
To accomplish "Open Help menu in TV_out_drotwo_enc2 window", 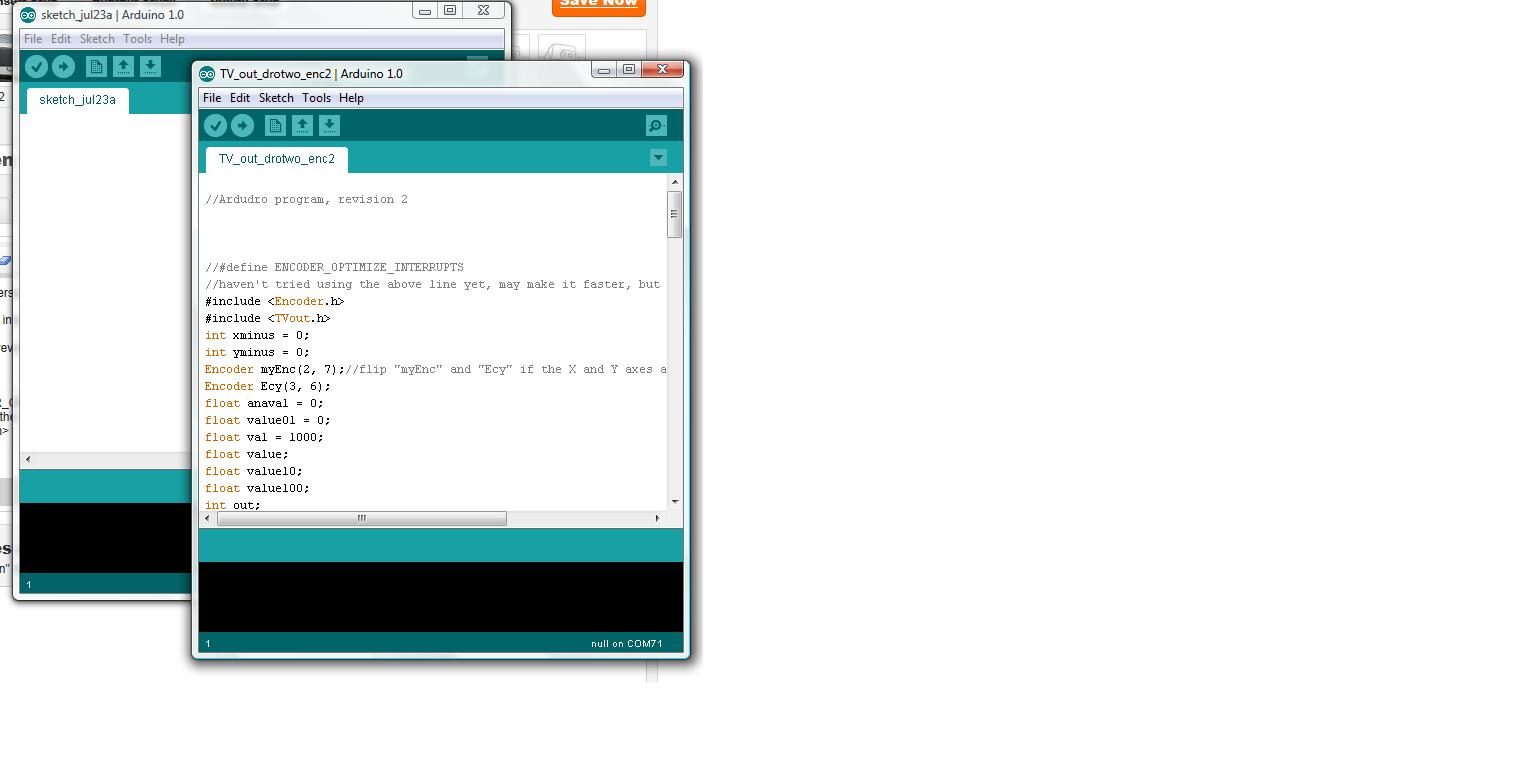I will click(x=351, y=98).
